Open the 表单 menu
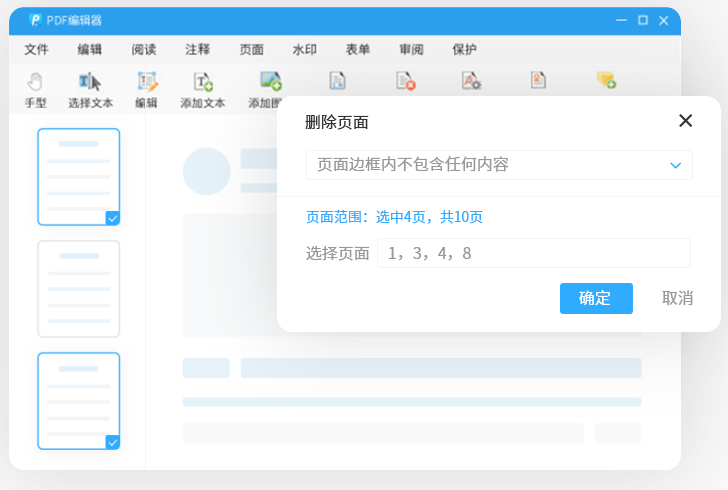 358,49
